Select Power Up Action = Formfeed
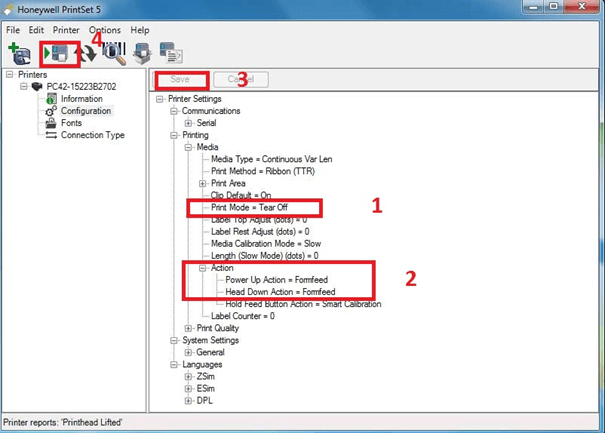The width and height of the screenshot is (605, 433). (277, 280)
